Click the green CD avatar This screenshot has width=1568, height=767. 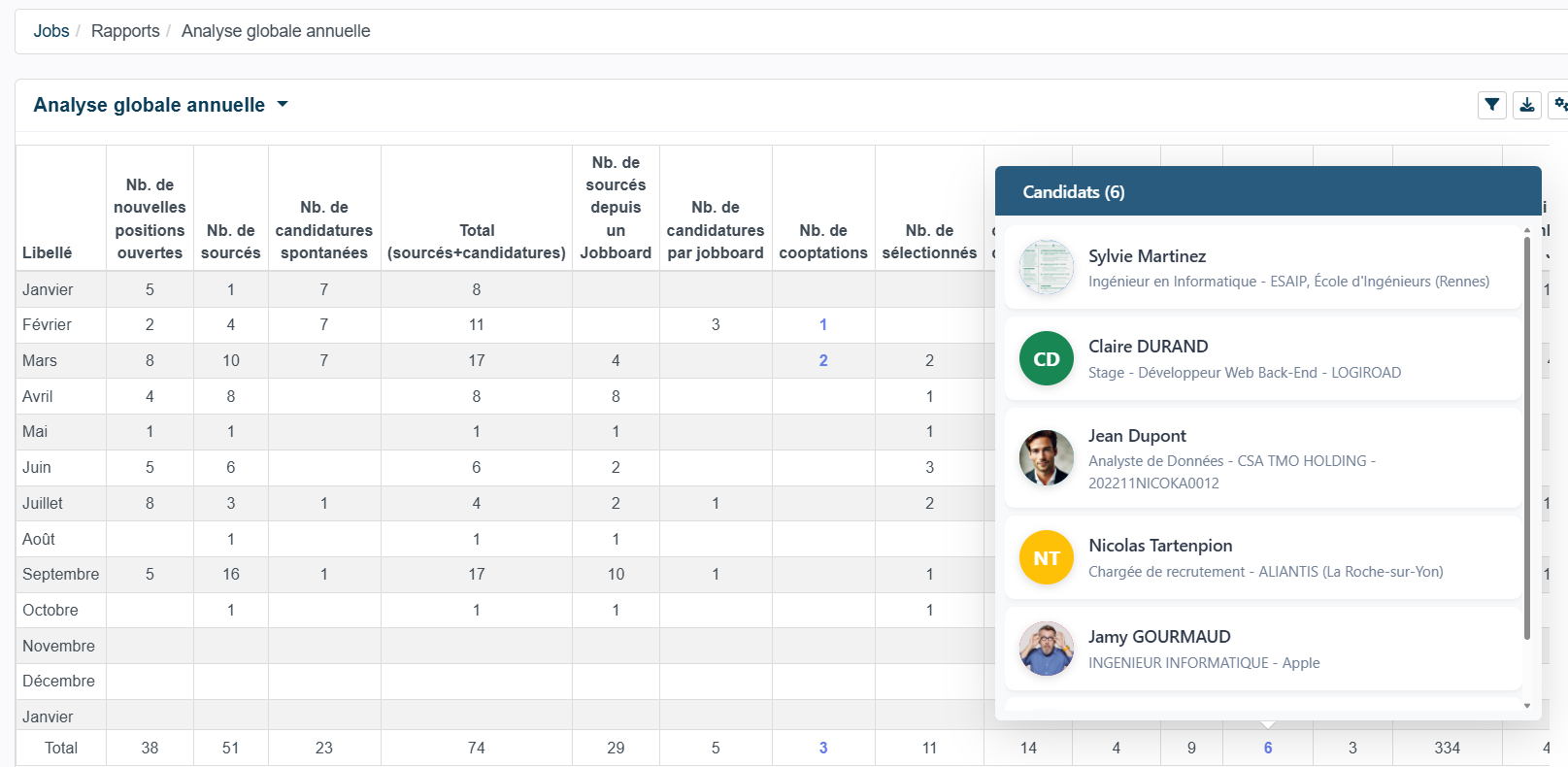(1047, 358)
